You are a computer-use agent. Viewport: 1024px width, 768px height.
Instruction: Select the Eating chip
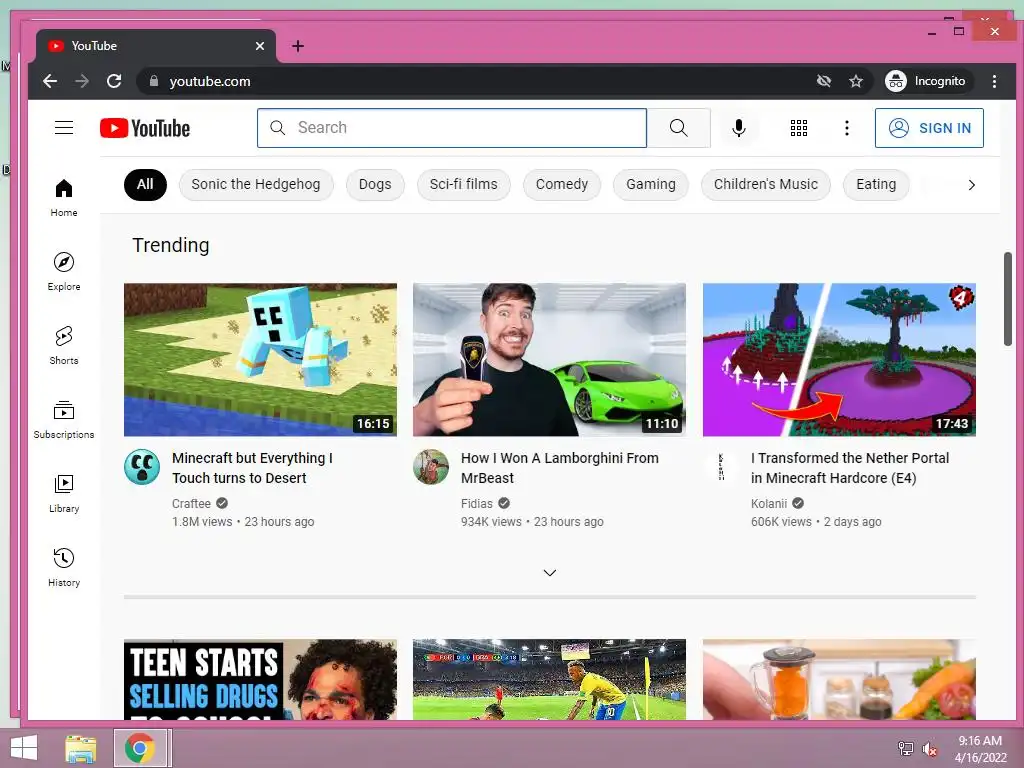click(x=876, y=185)
